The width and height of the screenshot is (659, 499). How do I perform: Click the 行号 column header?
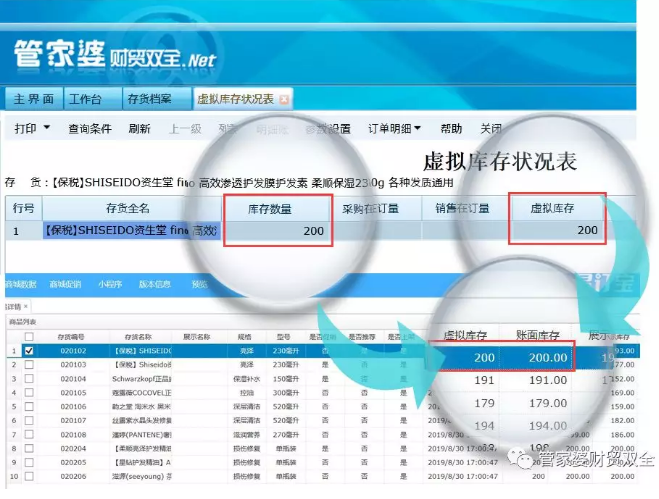[x=24, y=208]
